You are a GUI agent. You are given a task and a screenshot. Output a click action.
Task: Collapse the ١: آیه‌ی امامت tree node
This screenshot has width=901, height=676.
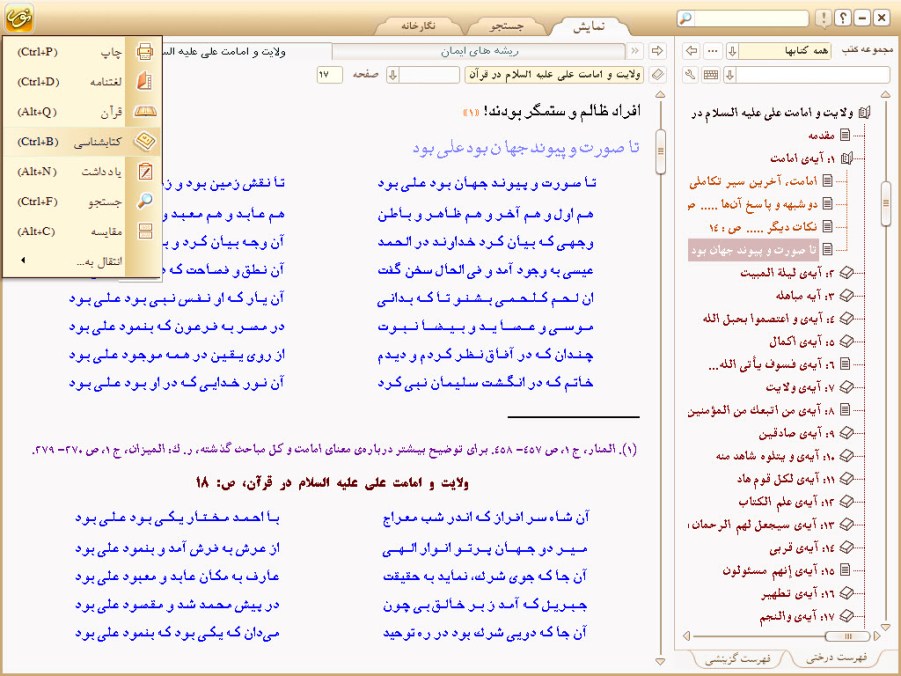(846, 158)
